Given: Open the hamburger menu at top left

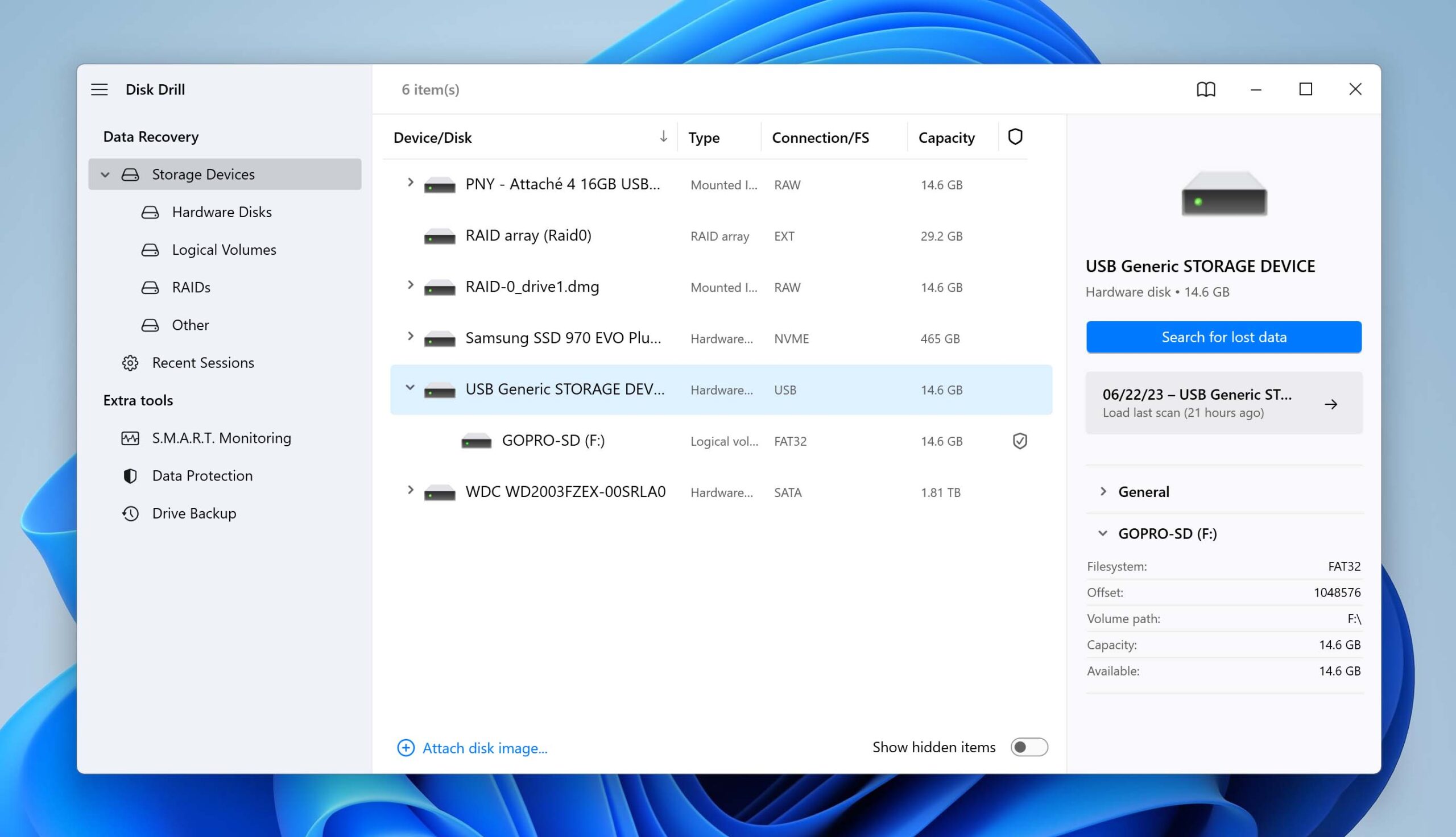Looking at the screenshot, I should (98, 89).
